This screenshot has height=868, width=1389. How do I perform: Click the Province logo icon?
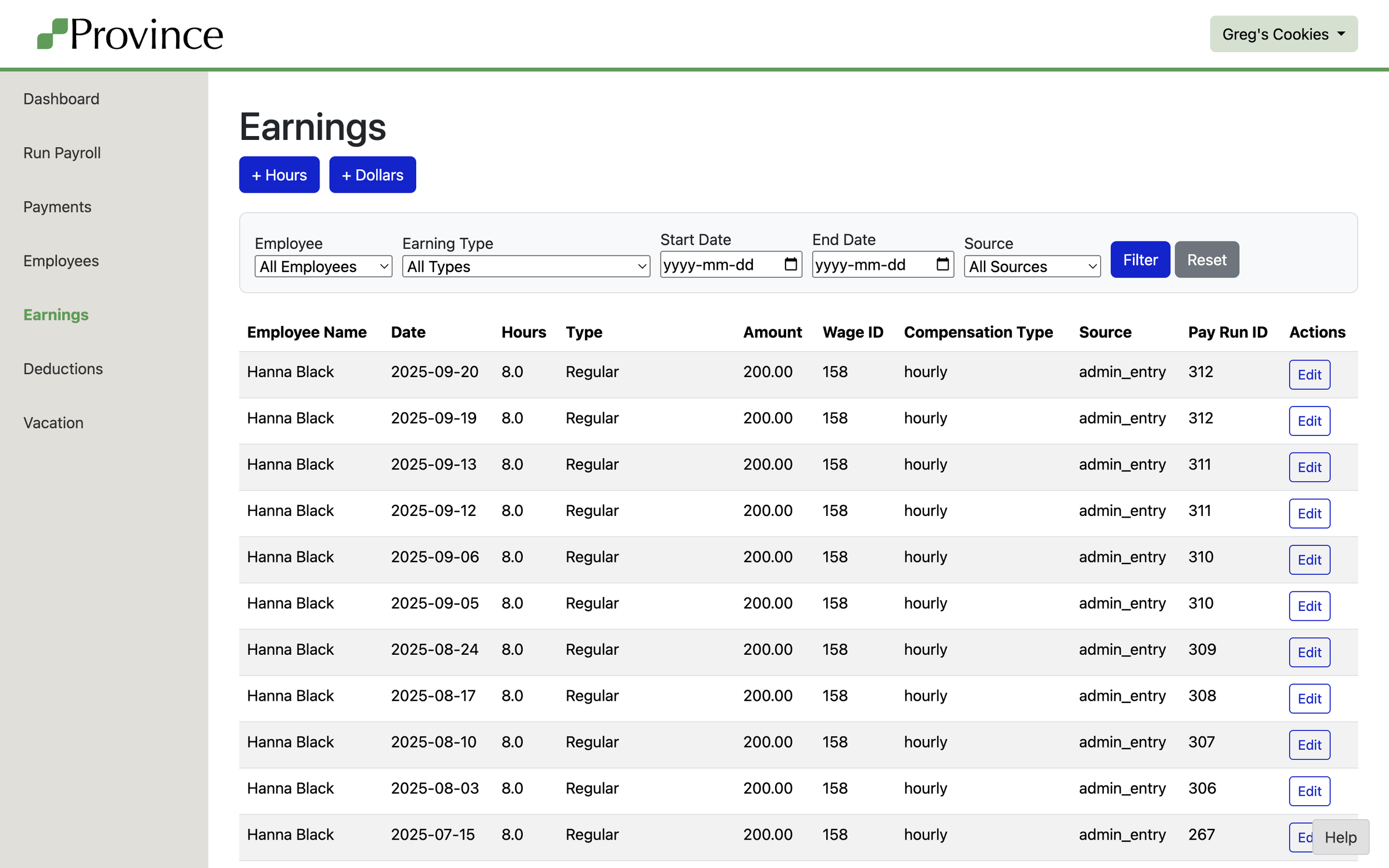tap(52, 34)
